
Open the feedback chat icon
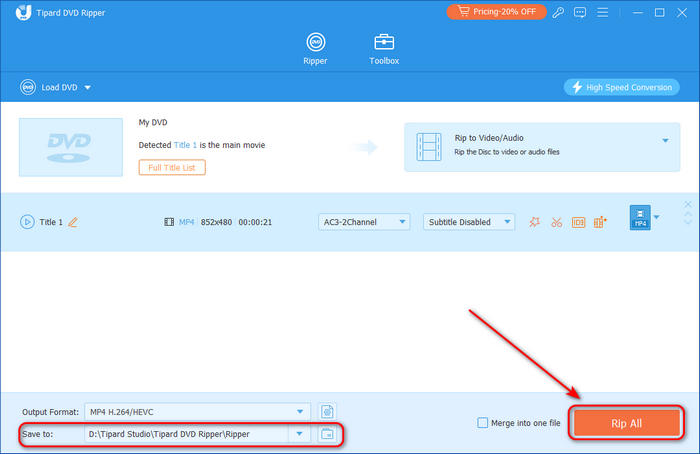[580, 12]
